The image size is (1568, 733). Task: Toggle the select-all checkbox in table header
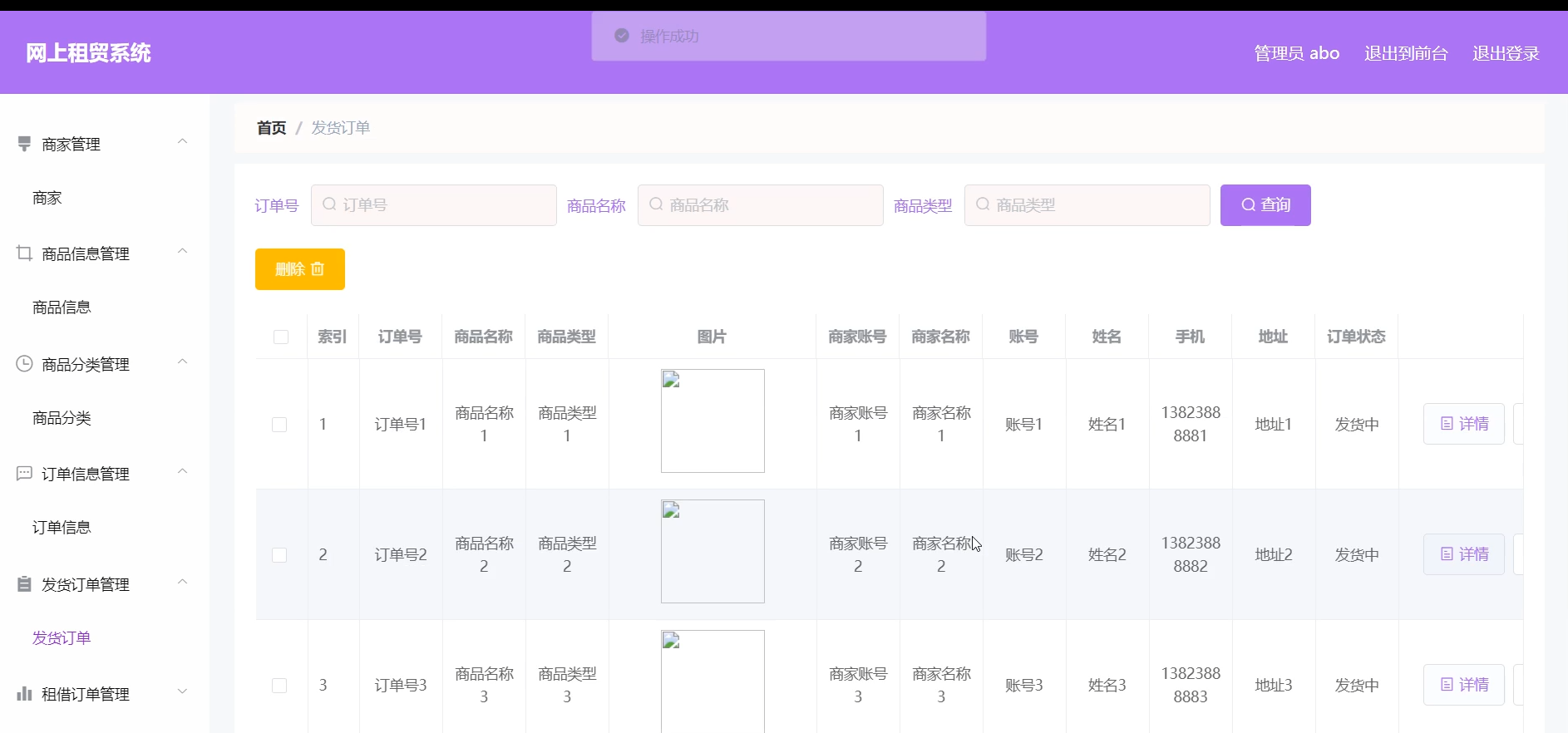[281, 337]
